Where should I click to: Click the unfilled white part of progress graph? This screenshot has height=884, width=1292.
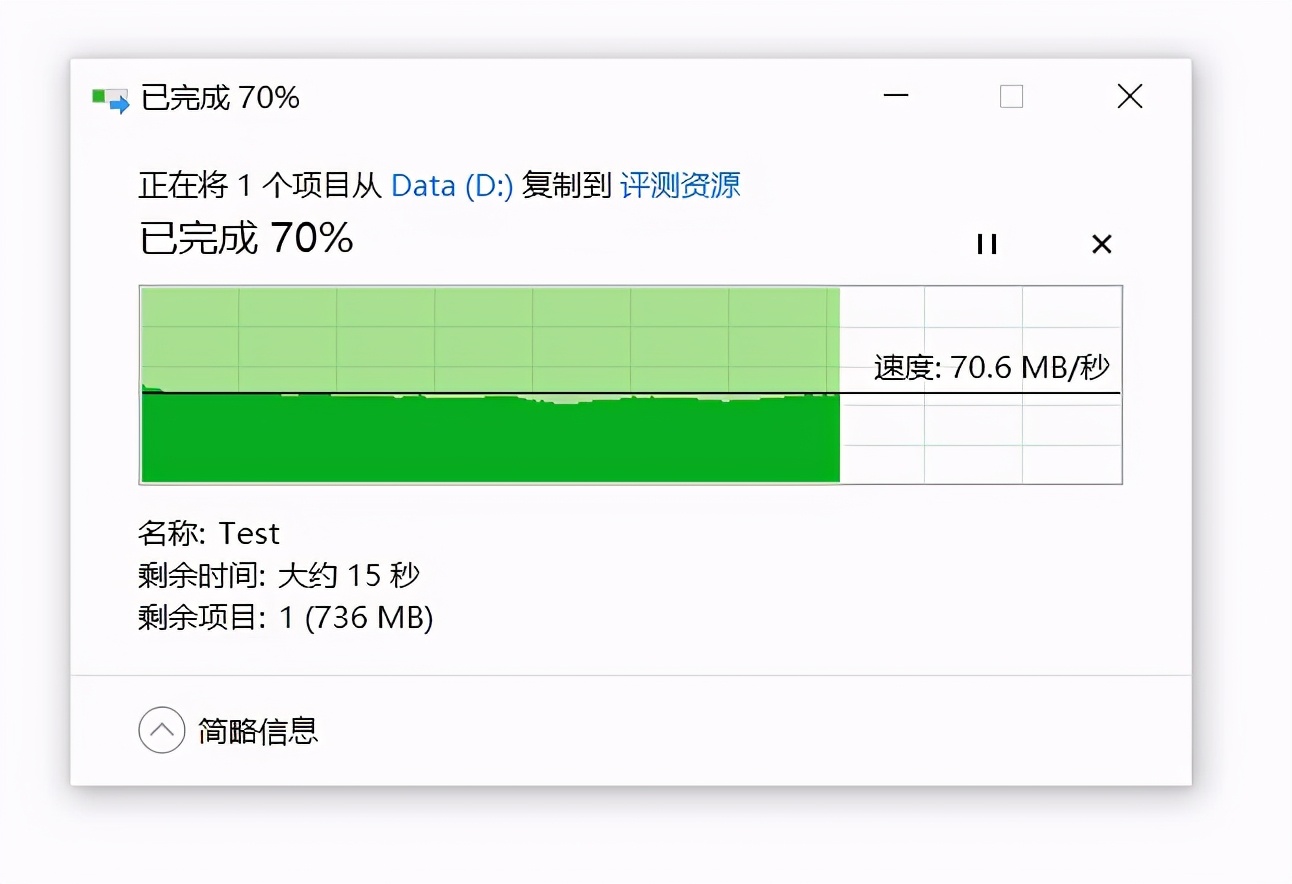click(x=980, y=440)
